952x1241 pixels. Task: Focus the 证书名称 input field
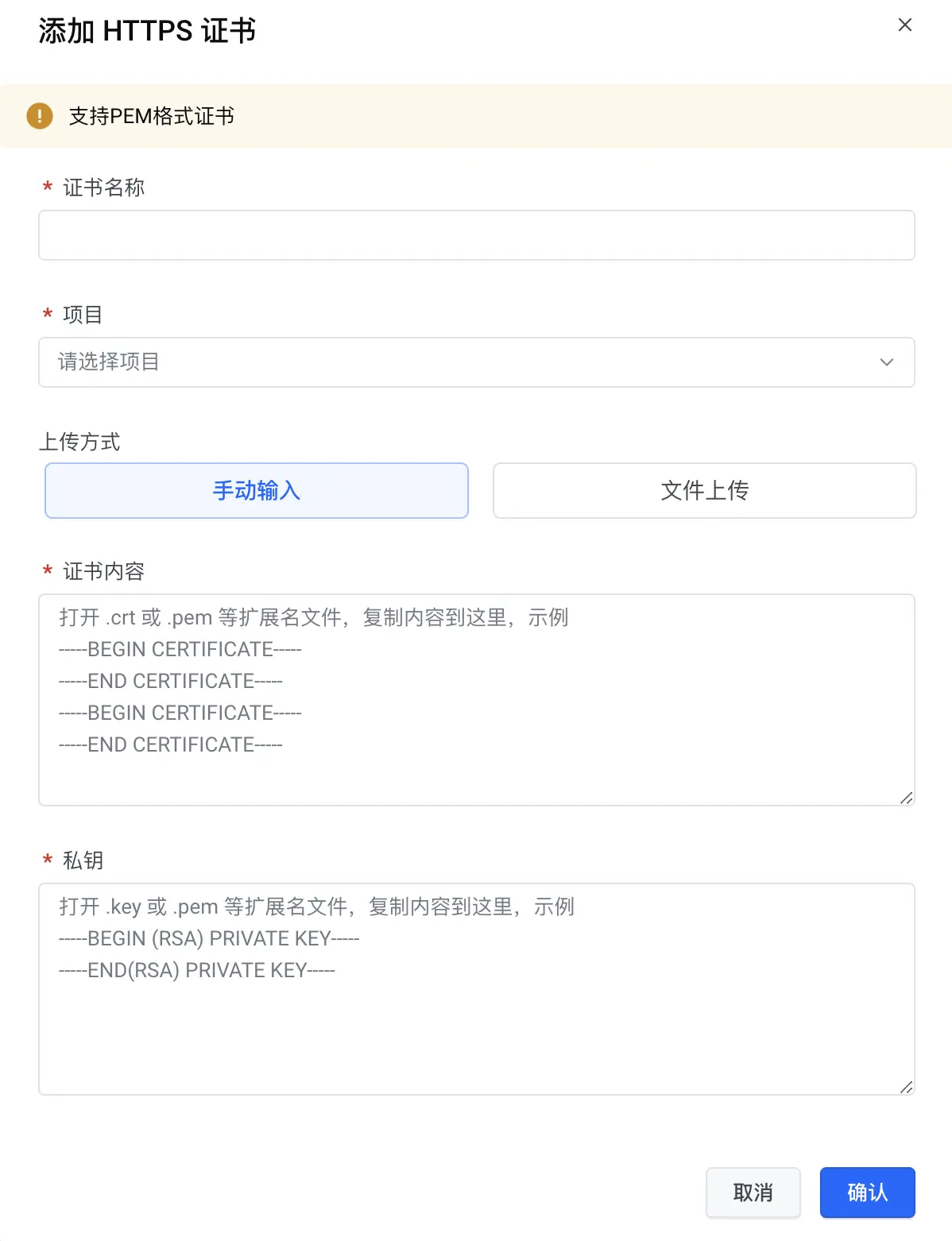click(477, 235)
